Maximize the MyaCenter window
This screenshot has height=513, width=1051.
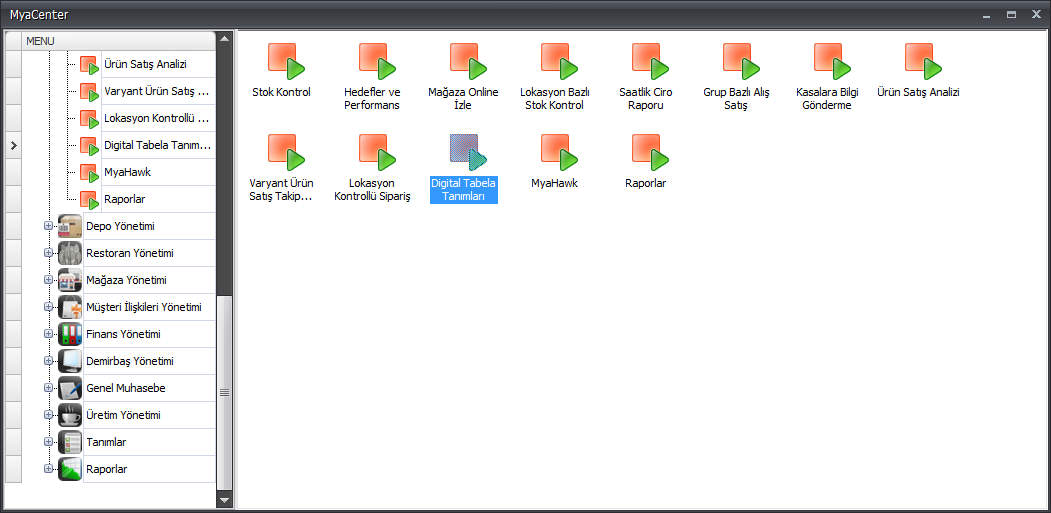1011,15
